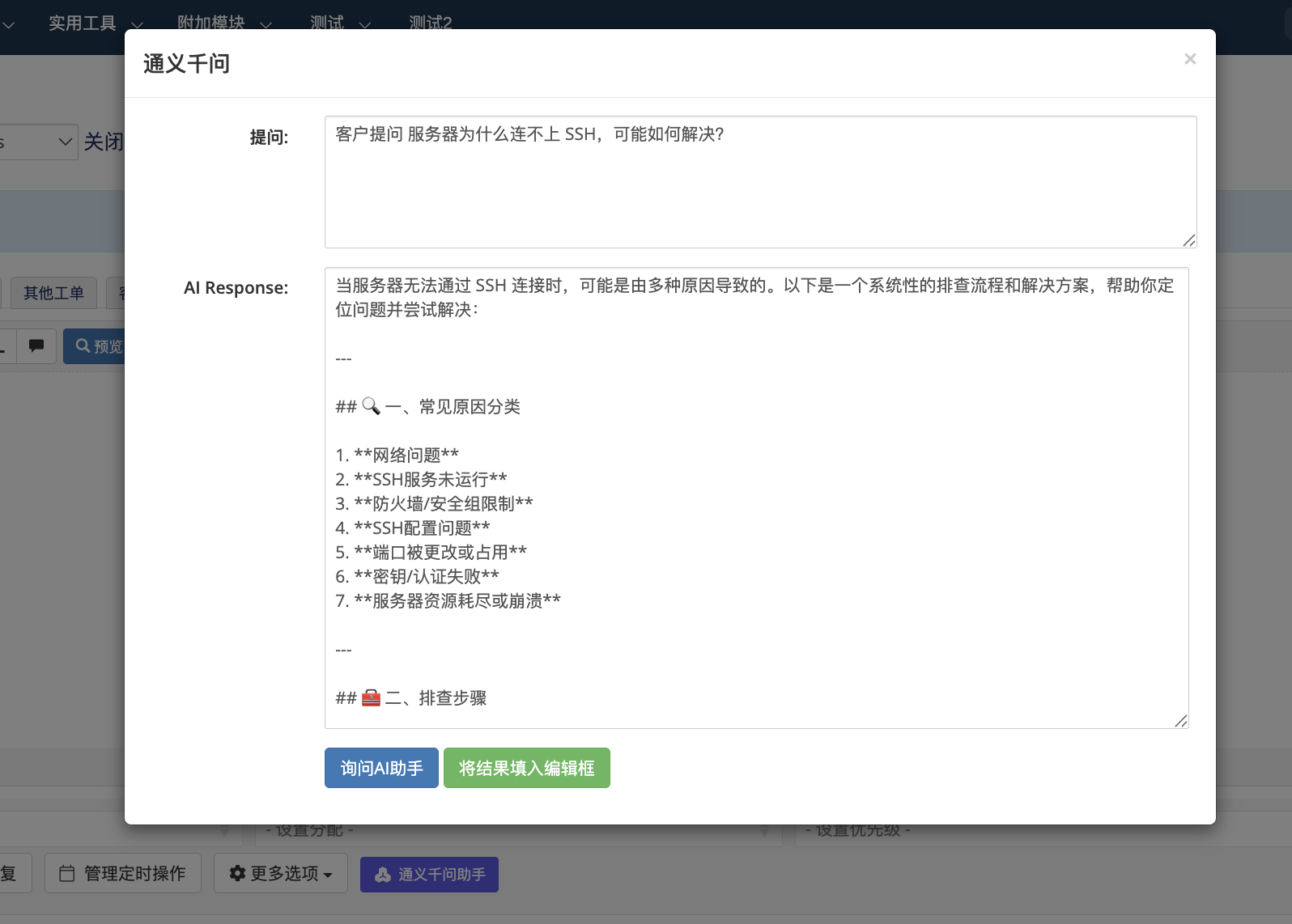
Task: Click the line 3. **防火墙/安全组限制**
Action: coord(434,504)
